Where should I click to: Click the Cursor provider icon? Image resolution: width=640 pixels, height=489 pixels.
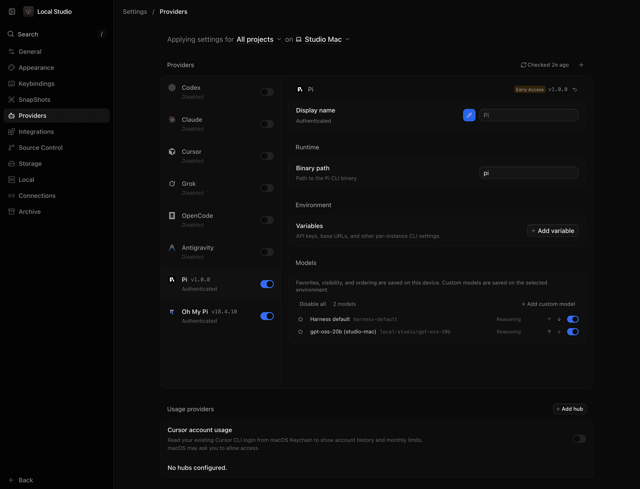point(172,151)
